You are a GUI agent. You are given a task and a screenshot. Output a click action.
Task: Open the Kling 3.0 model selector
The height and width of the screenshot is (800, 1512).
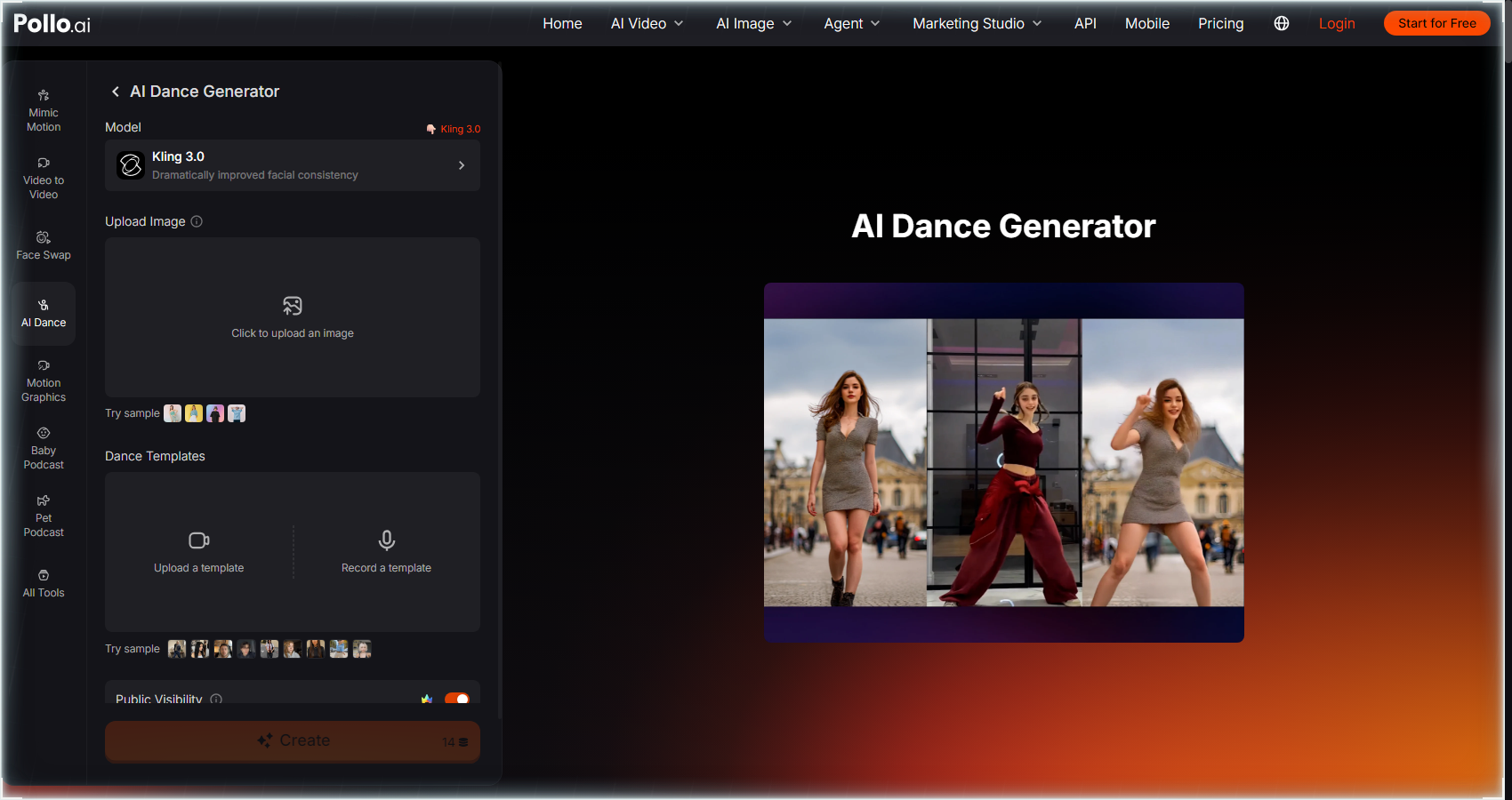pos(293,165)
